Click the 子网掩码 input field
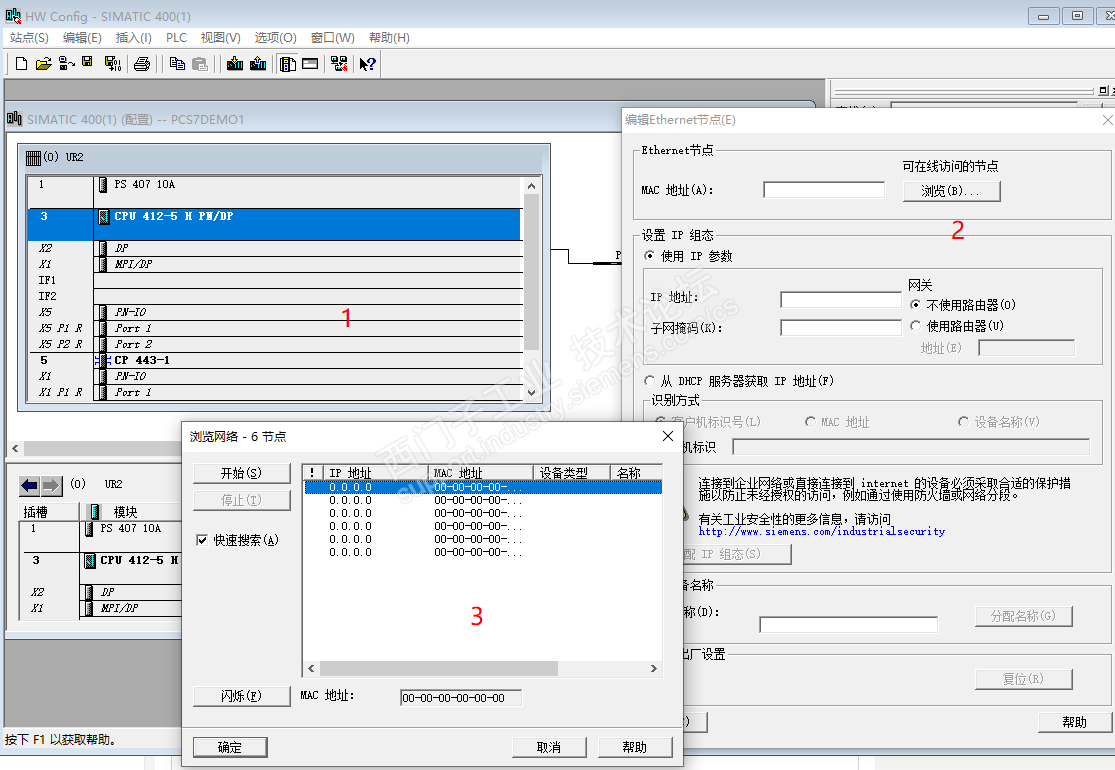This screenshot has height=770, width=1115. (841, 327)
